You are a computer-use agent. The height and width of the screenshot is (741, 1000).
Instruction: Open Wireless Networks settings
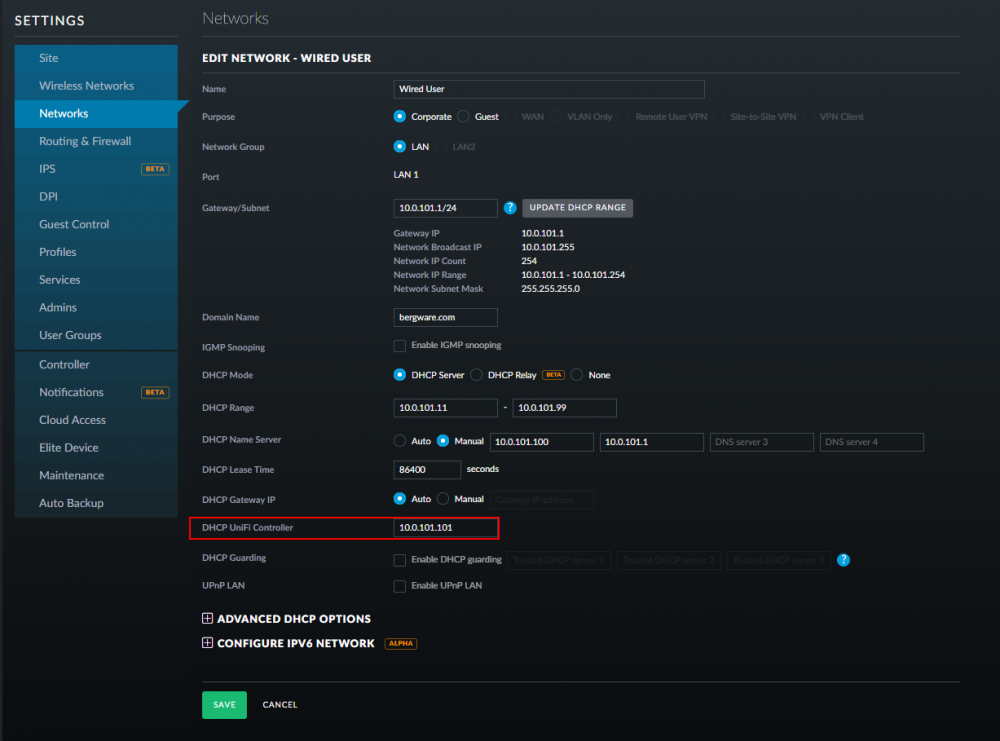point(96,85)
